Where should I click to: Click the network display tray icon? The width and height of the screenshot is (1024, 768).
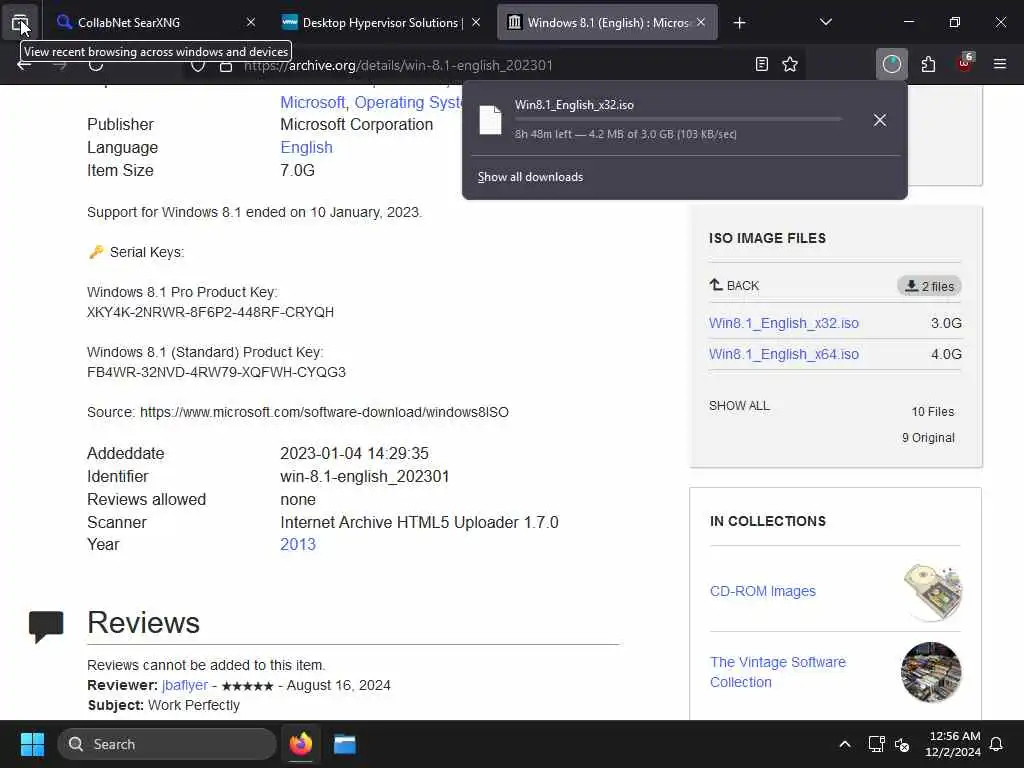876,744
